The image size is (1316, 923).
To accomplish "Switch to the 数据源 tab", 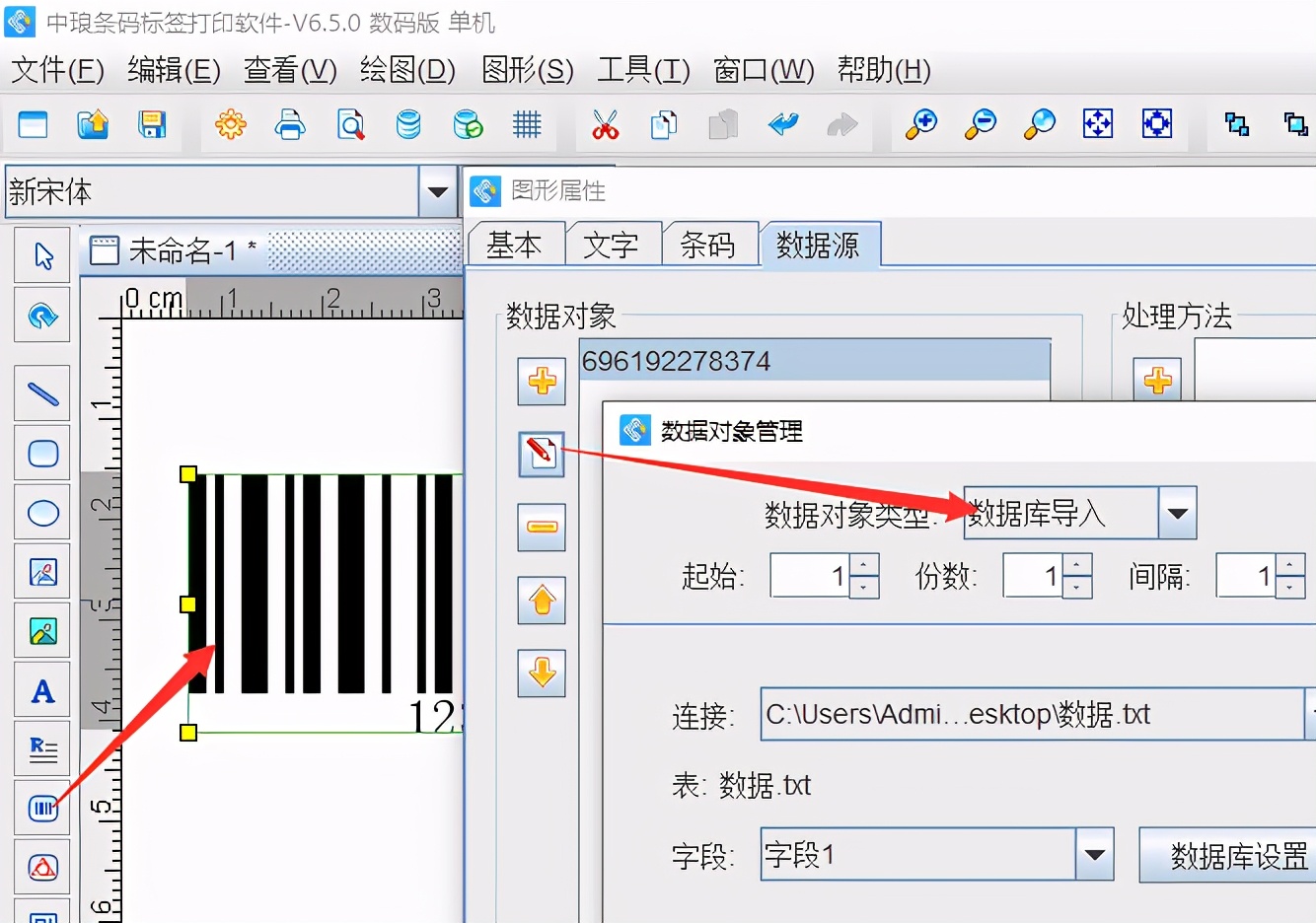I will click(x=818, y=245).
